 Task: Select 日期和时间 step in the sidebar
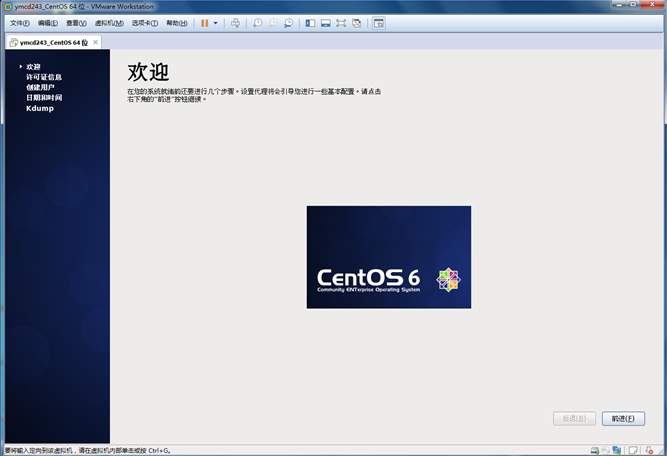click(44, 97)
